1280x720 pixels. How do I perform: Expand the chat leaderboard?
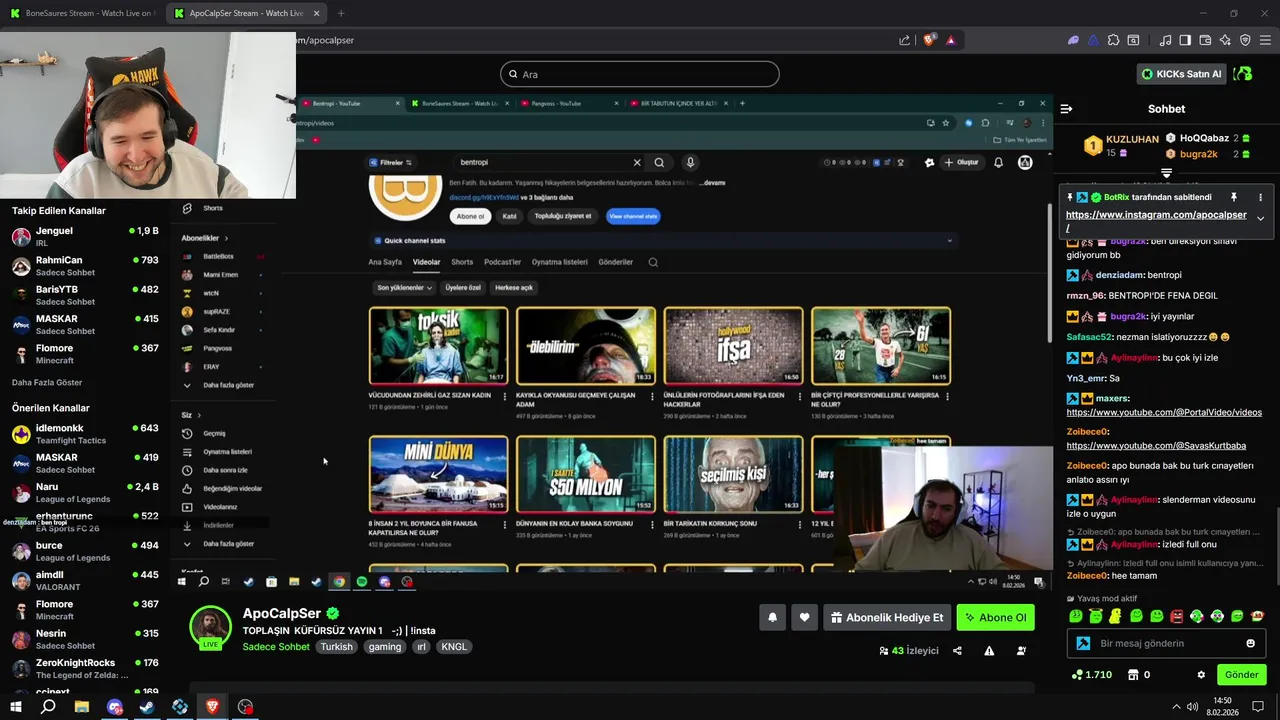[x=1166, y=174]
